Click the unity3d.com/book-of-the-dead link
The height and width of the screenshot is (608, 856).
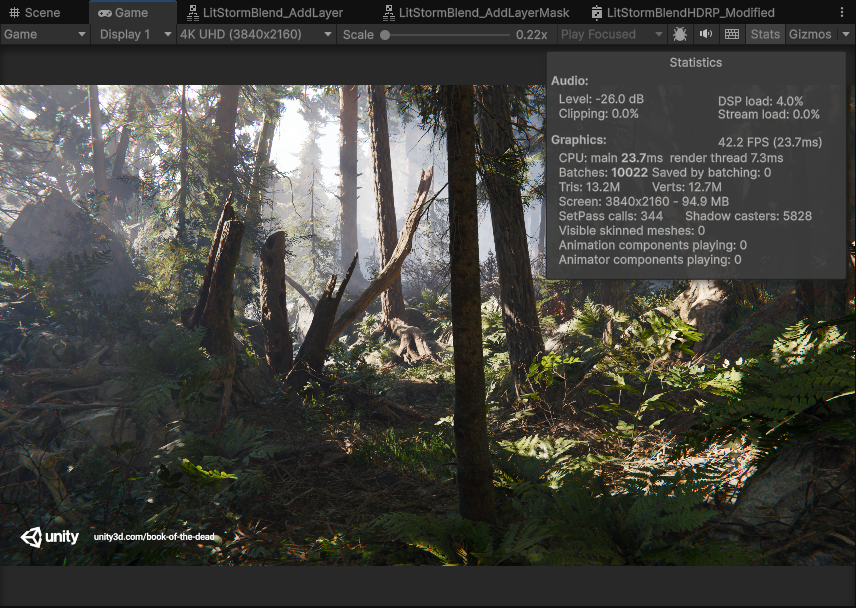point(152,537)
